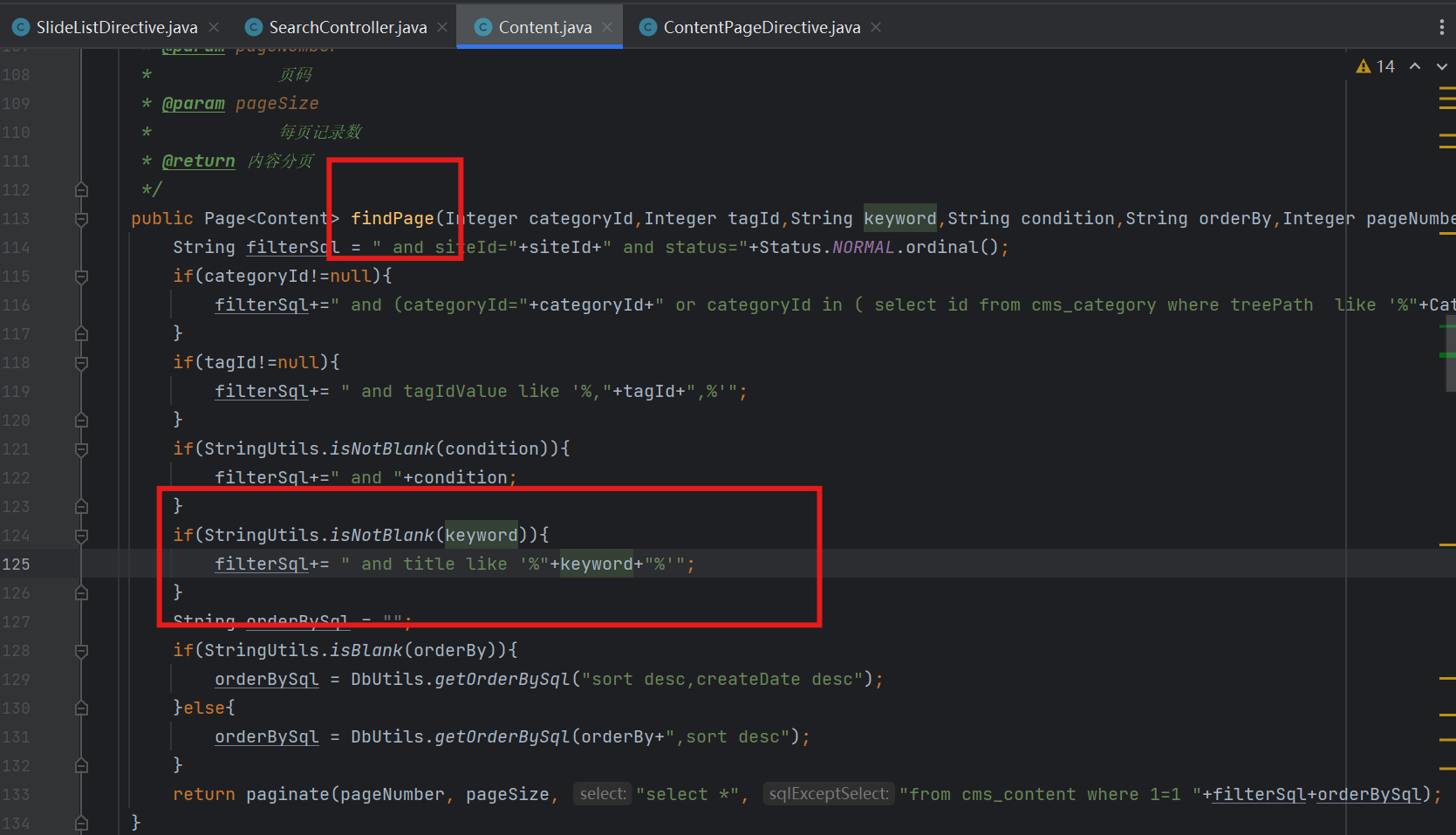Collapse the categoryId if-block at line 115
This screenshot has width=1456, height=835.
(x=81, y=277)
